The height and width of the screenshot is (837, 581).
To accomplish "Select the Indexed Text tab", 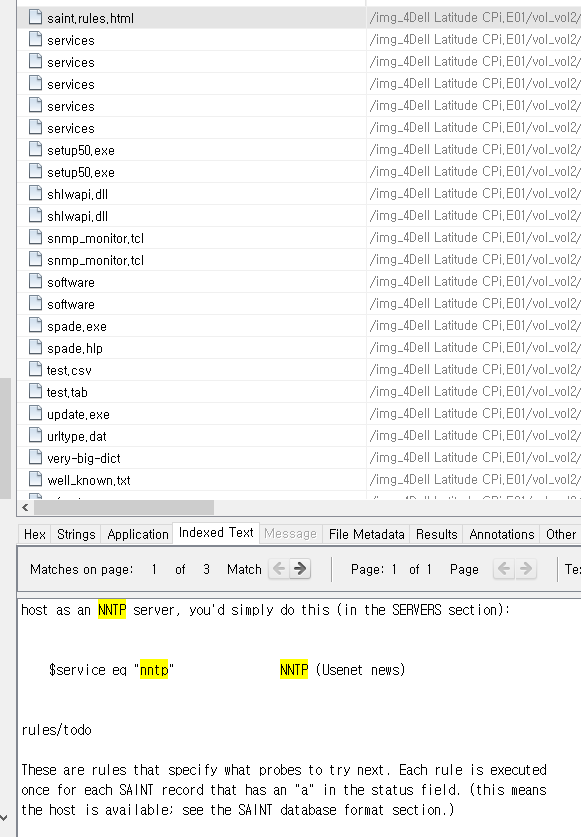I will [x=216, y=533].
